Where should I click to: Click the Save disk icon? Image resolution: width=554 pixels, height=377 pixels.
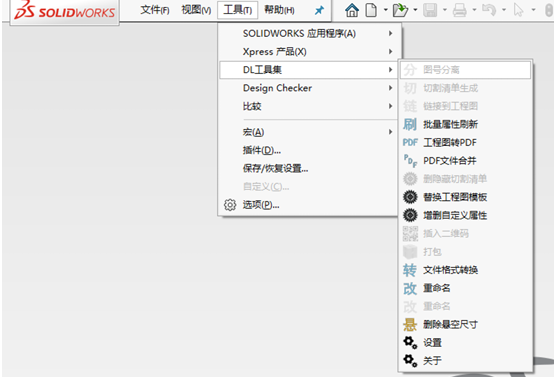click(430, 10)
